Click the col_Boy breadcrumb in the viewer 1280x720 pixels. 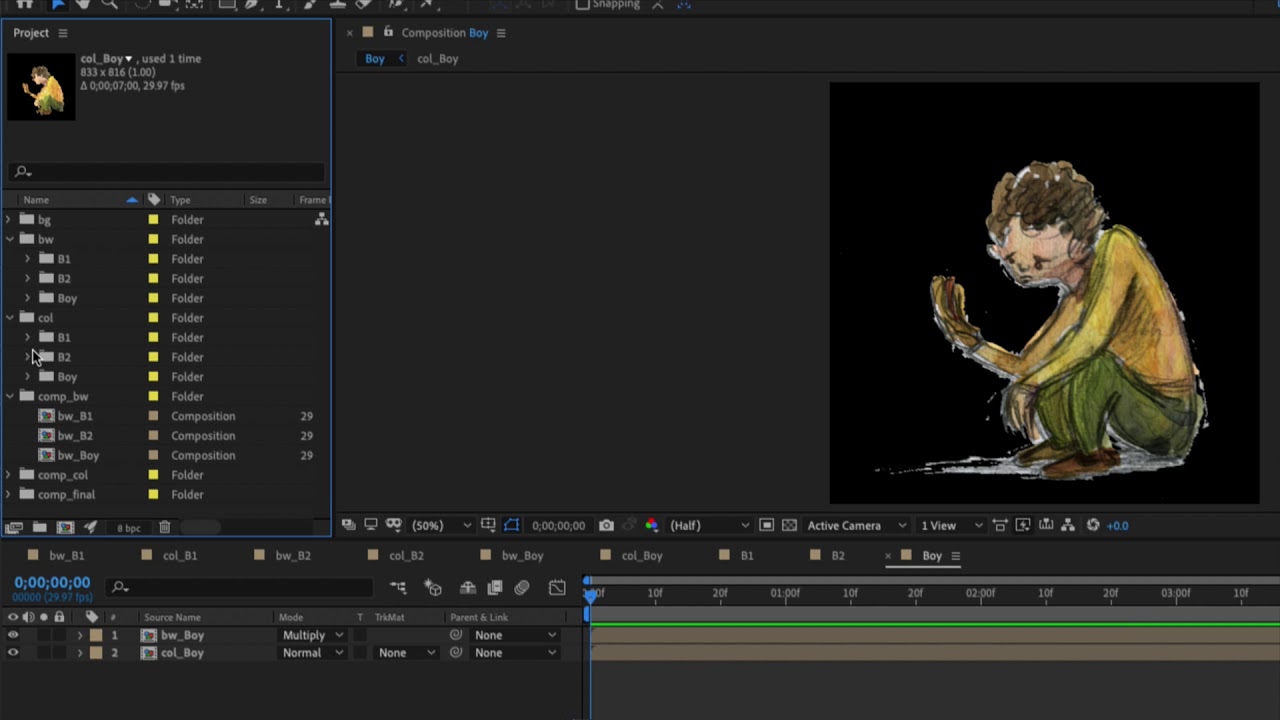[437, 59]
